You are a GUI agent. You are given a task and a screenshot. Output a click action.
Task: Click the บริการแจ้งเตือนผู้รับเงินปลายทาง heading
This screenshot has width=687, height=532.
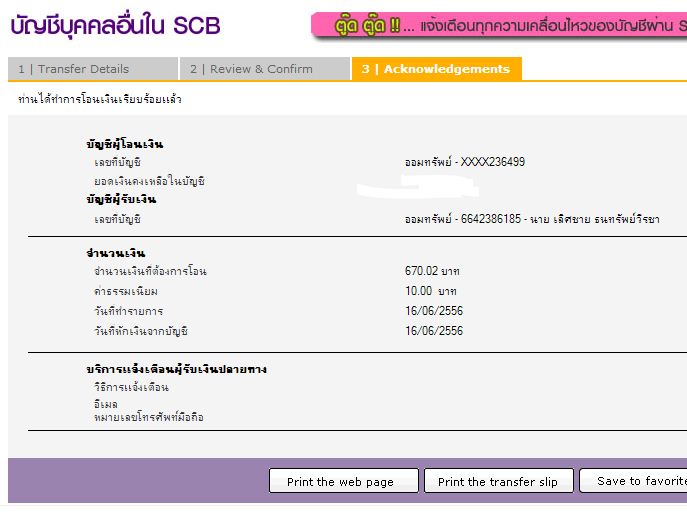pyautogui.click(x=177, y=369)
